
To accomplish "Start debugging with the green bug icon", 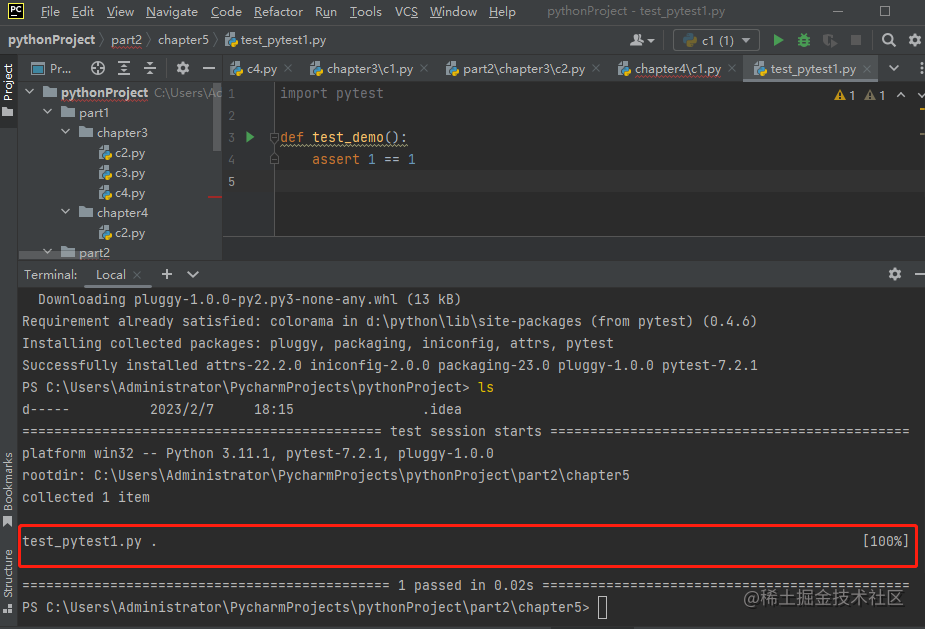I will tap(803, 40).
